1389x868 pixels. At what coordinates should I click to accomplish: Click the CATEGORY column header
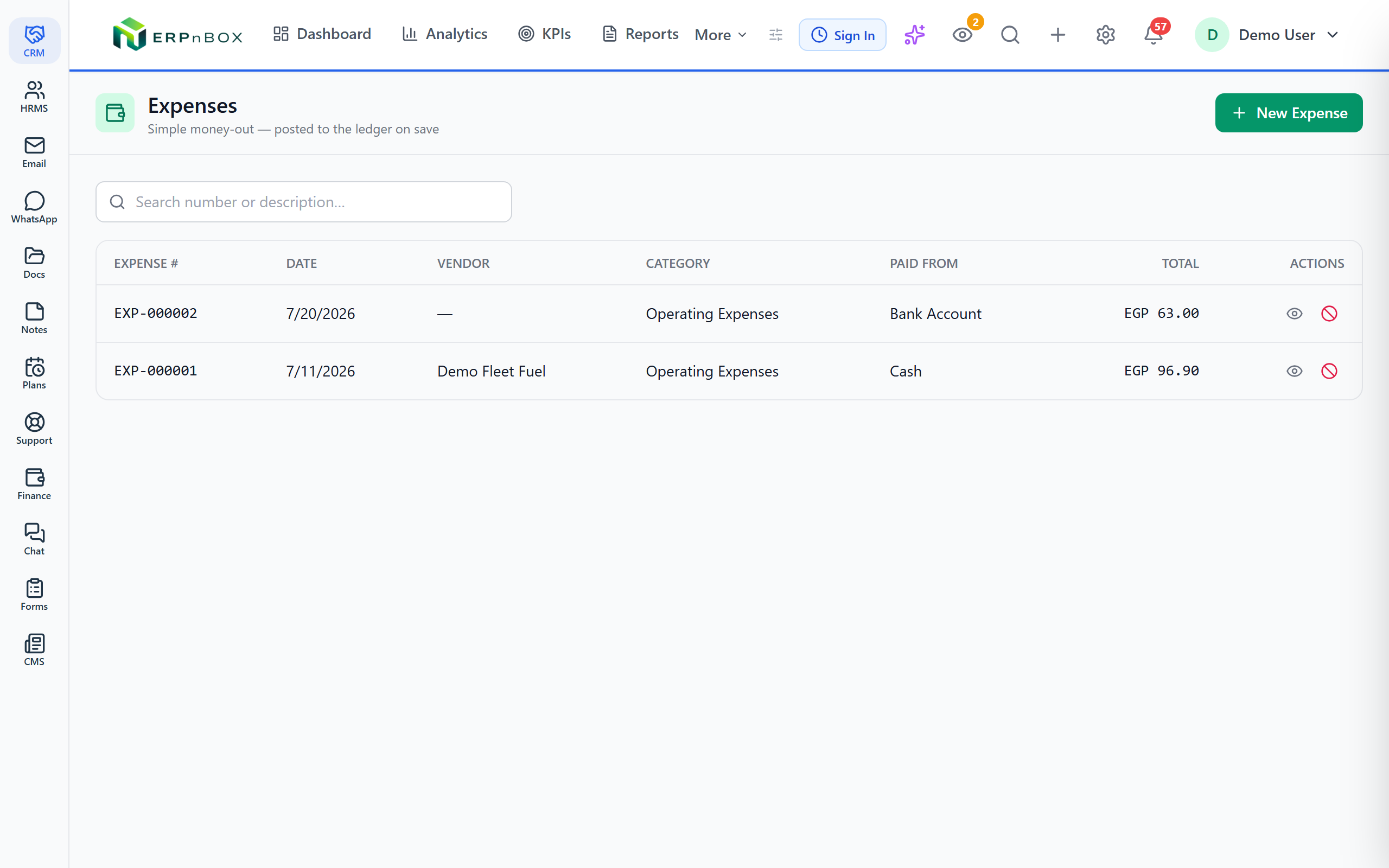[x=678, y=264]
